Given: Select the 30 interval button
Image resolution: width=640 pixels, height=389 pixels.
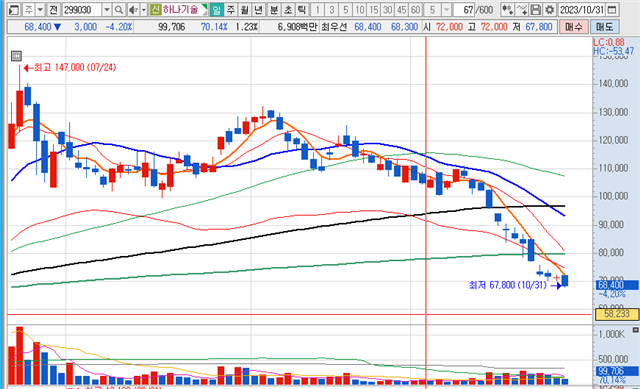Looking at the screenshot, I should click(388, 9).
